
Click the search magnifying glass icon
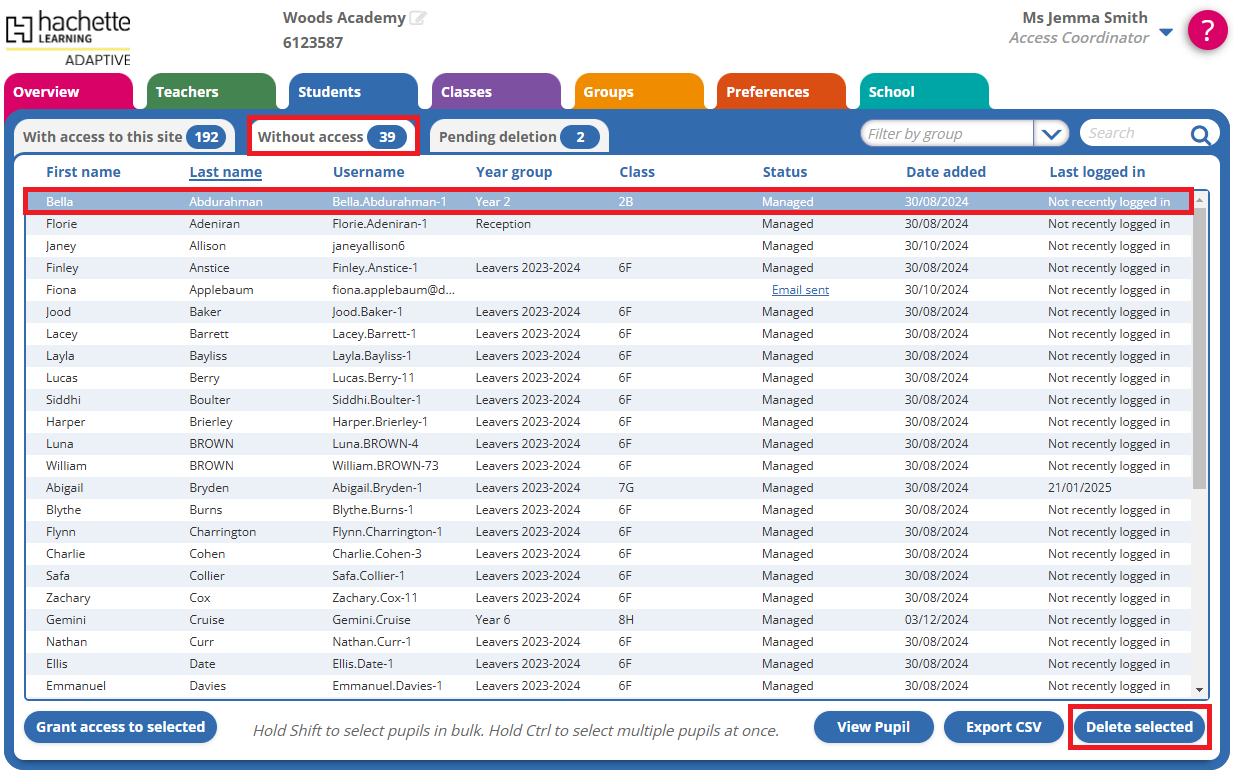point(1198,132)
